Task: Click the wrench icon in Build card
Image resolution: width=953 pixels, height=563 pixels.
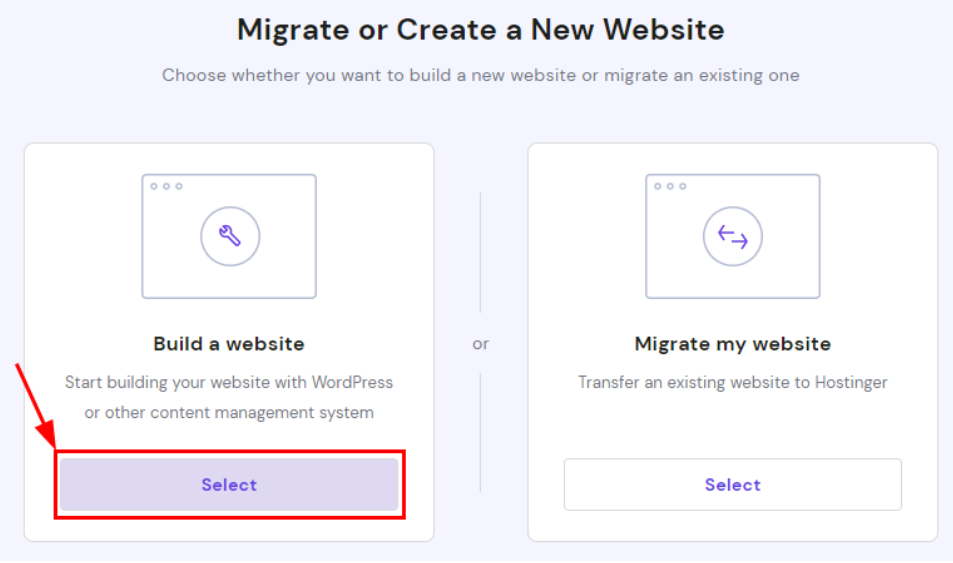Action: (x=229, y=236)
